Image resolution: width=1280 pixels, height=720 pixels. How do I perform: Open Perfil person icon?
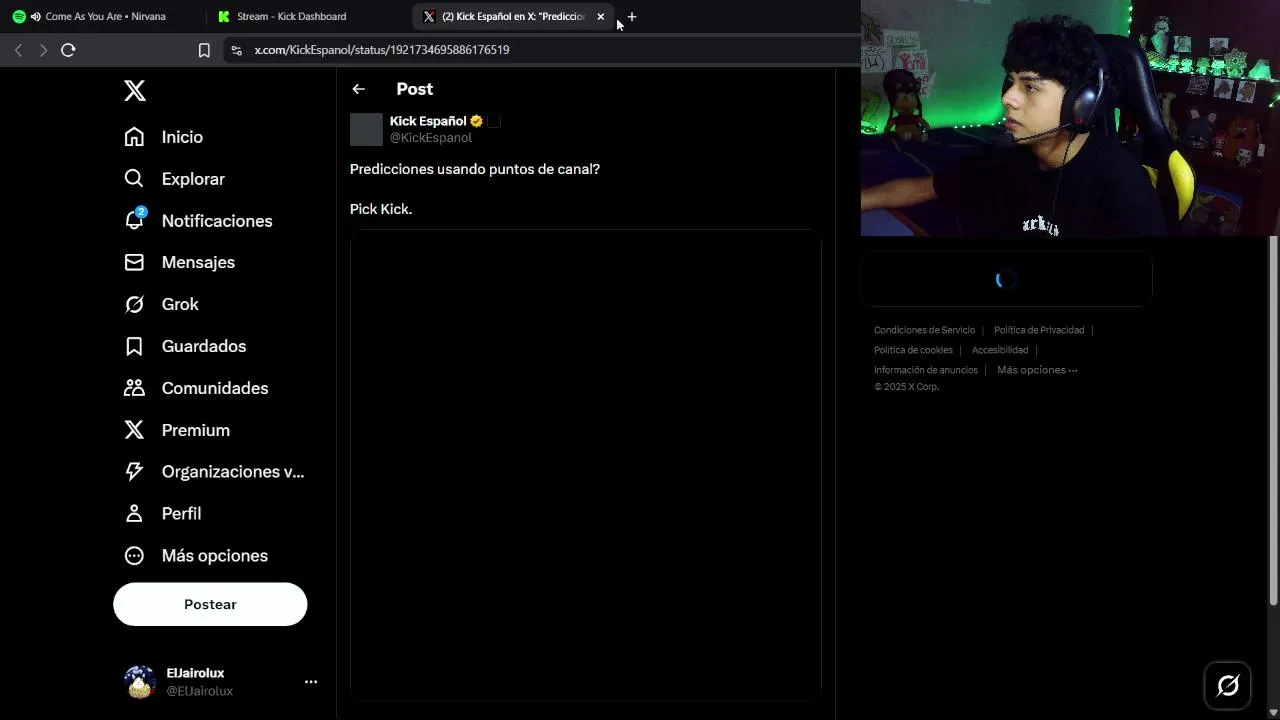tap(134, 513)
